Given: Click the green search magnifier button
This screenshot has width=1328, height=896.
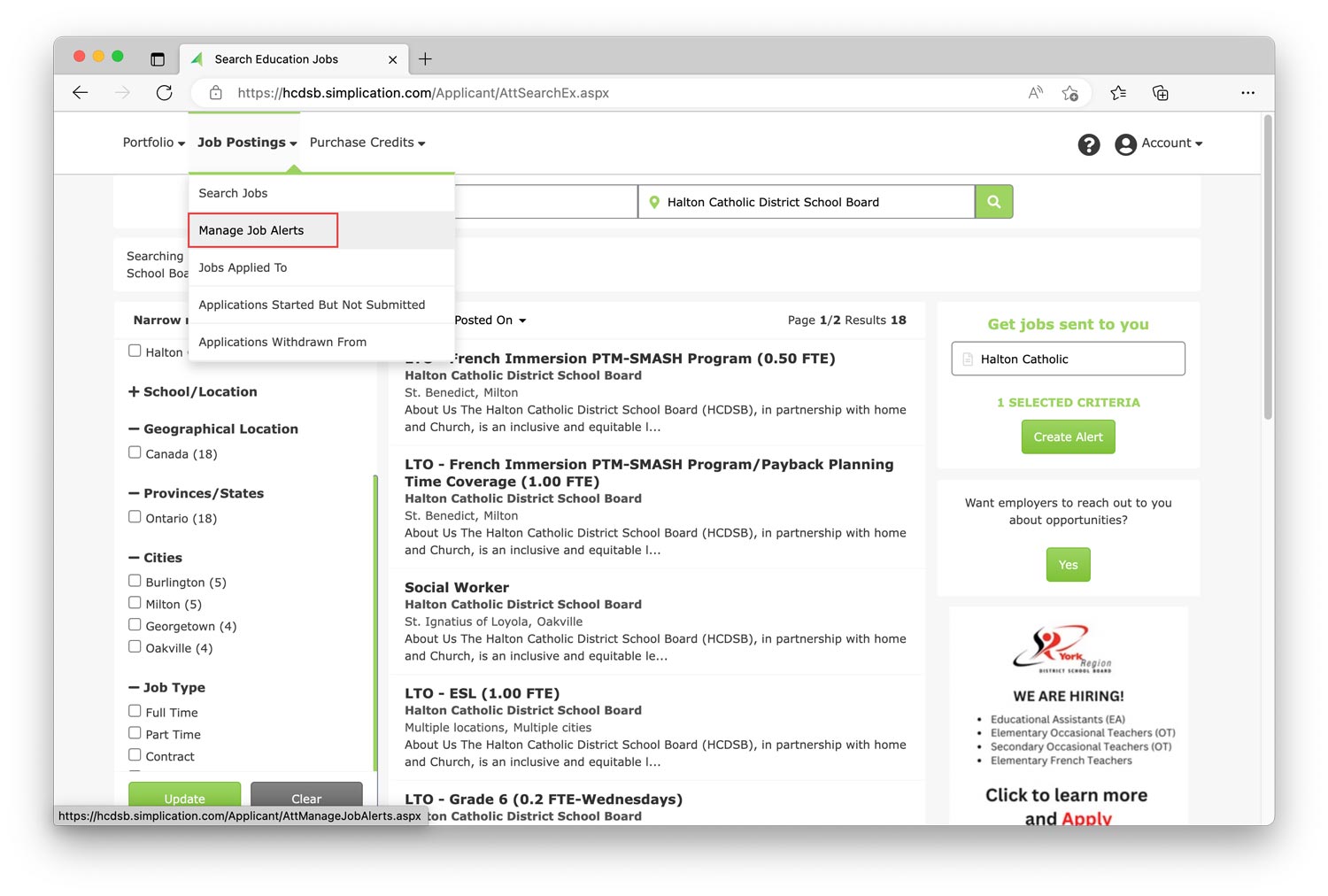Looking at the screenshot, I should [993, 202].
